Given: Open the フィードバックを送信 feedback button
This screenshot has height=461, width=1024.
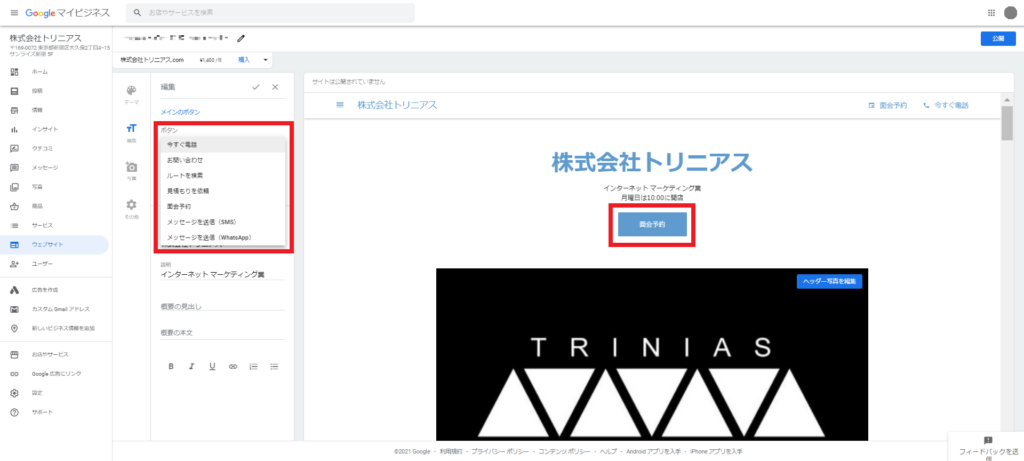Looking at the screenshot, I should tap(987, 447).
